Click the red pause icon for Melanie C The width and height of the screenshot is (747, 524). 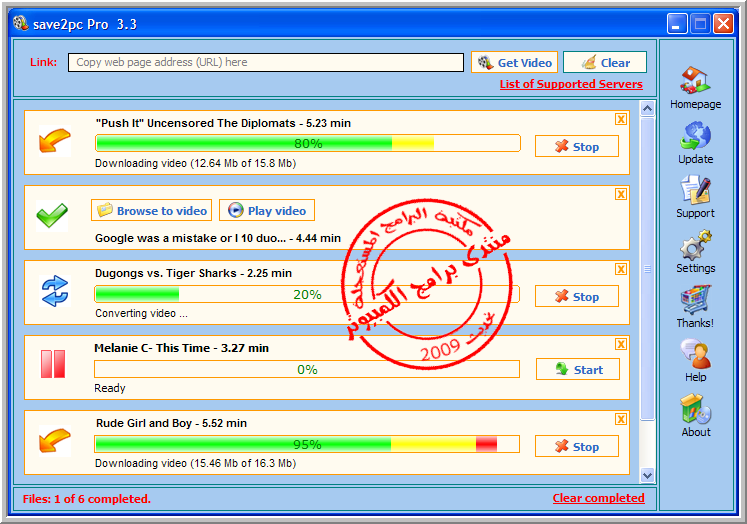pos(53,364)
